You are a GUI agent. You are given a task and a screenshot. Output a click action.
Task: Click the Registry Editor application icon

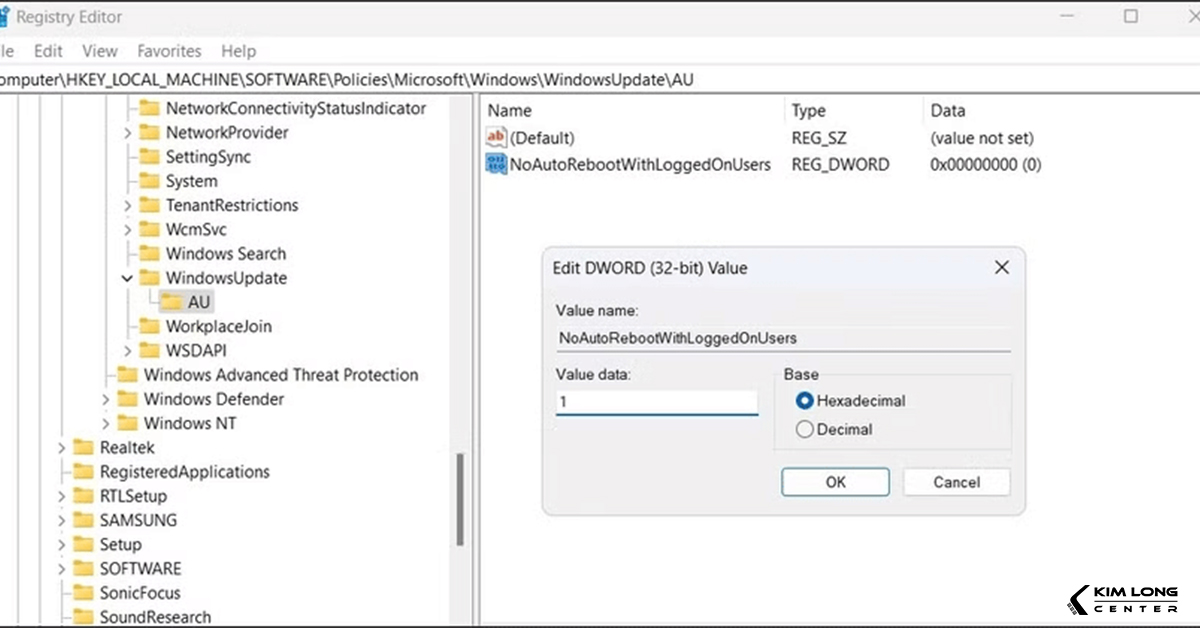14,16
